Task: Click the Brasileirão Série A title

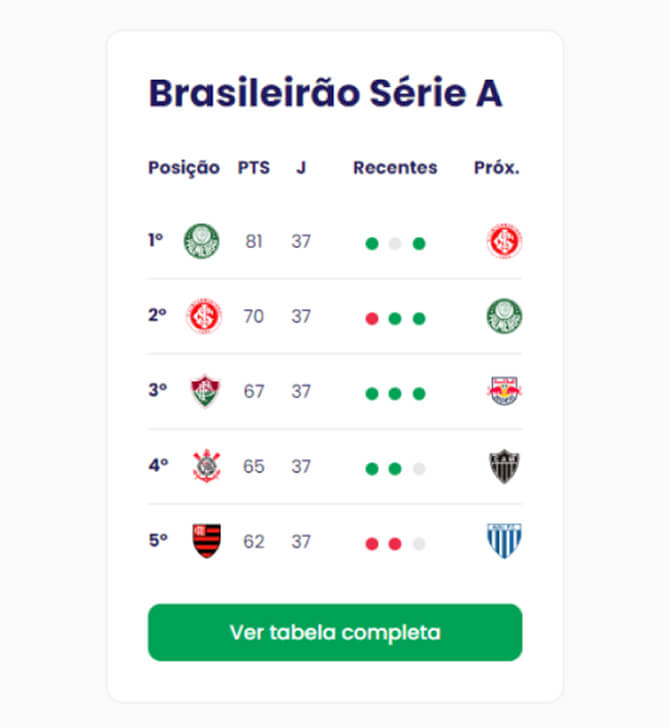Action: 325,93
